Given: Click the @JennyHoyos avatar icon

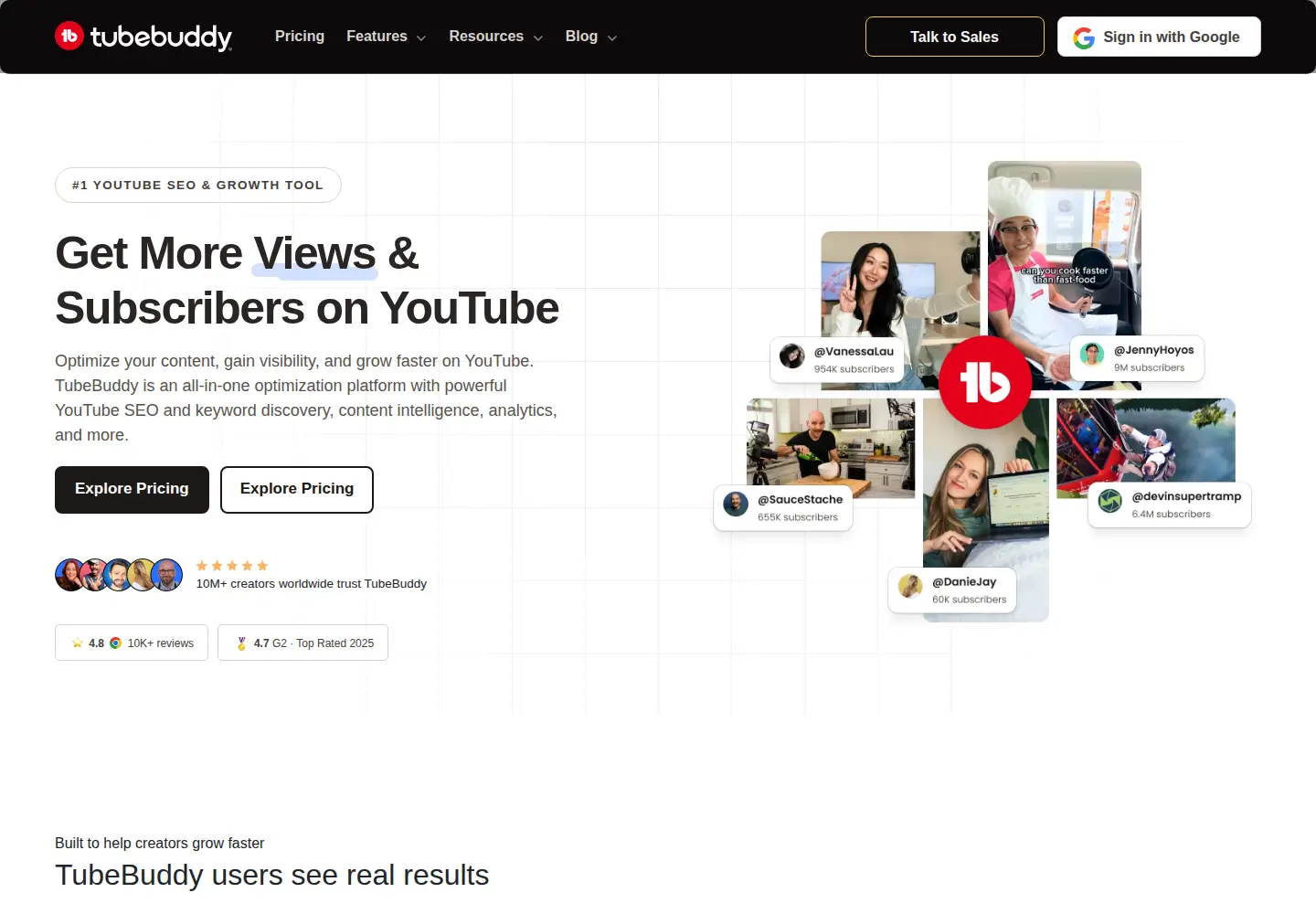Looking at the screenshot, I should point(1092,354).
